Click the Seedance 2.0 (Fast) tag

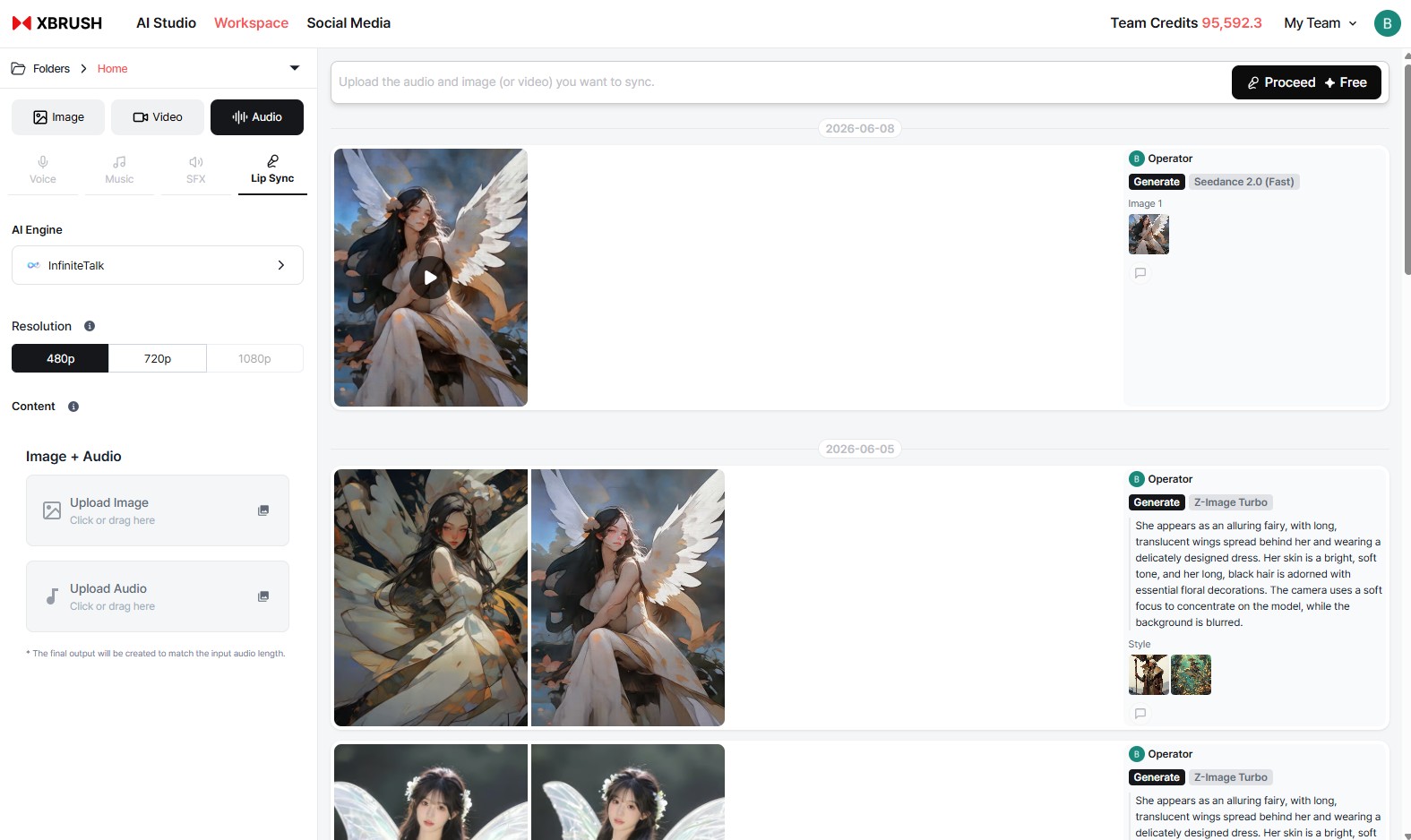tap(1243, 182)
